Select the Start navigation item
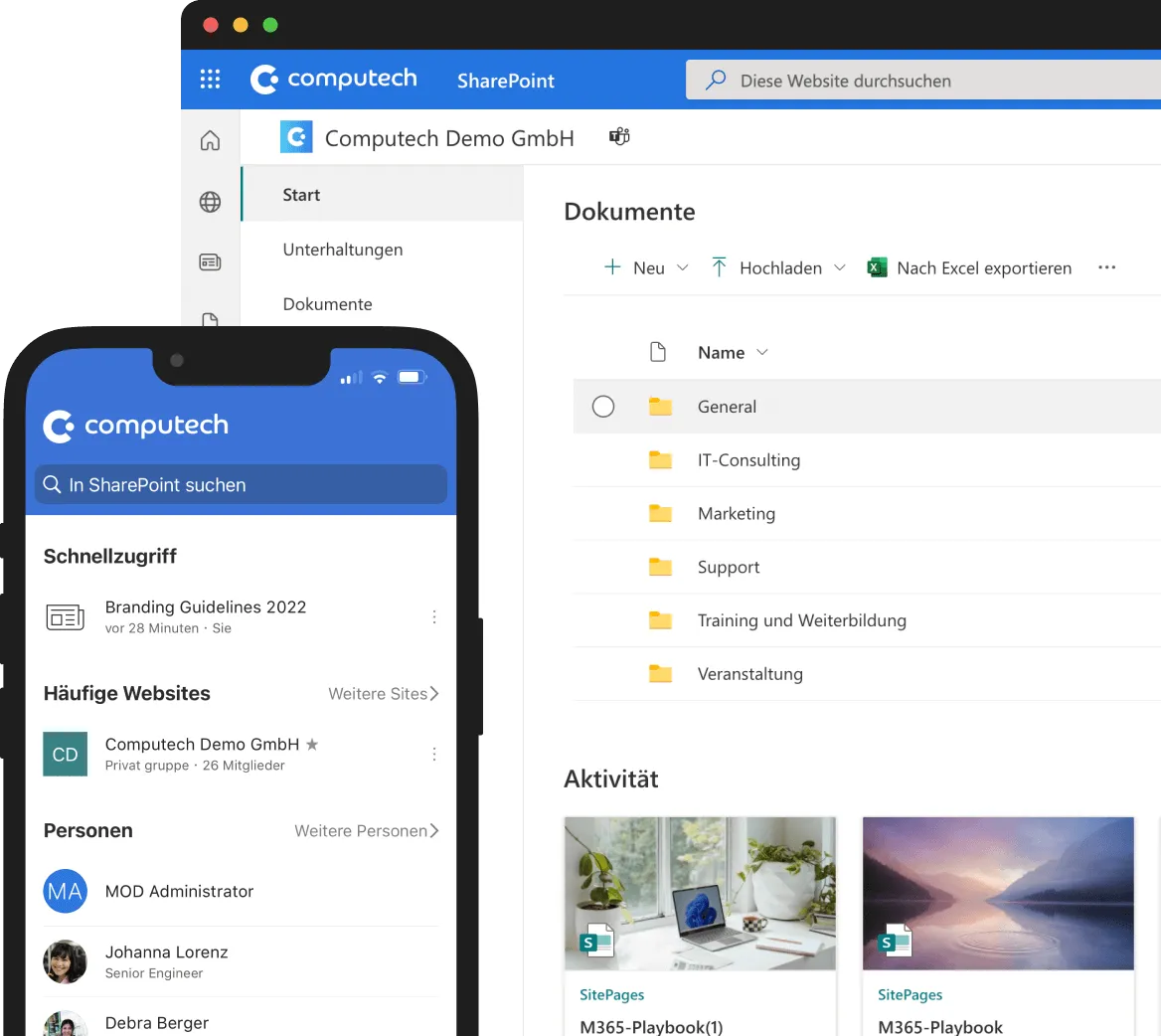Screen dimensions: 1161x1036 (x=382, y=195)
